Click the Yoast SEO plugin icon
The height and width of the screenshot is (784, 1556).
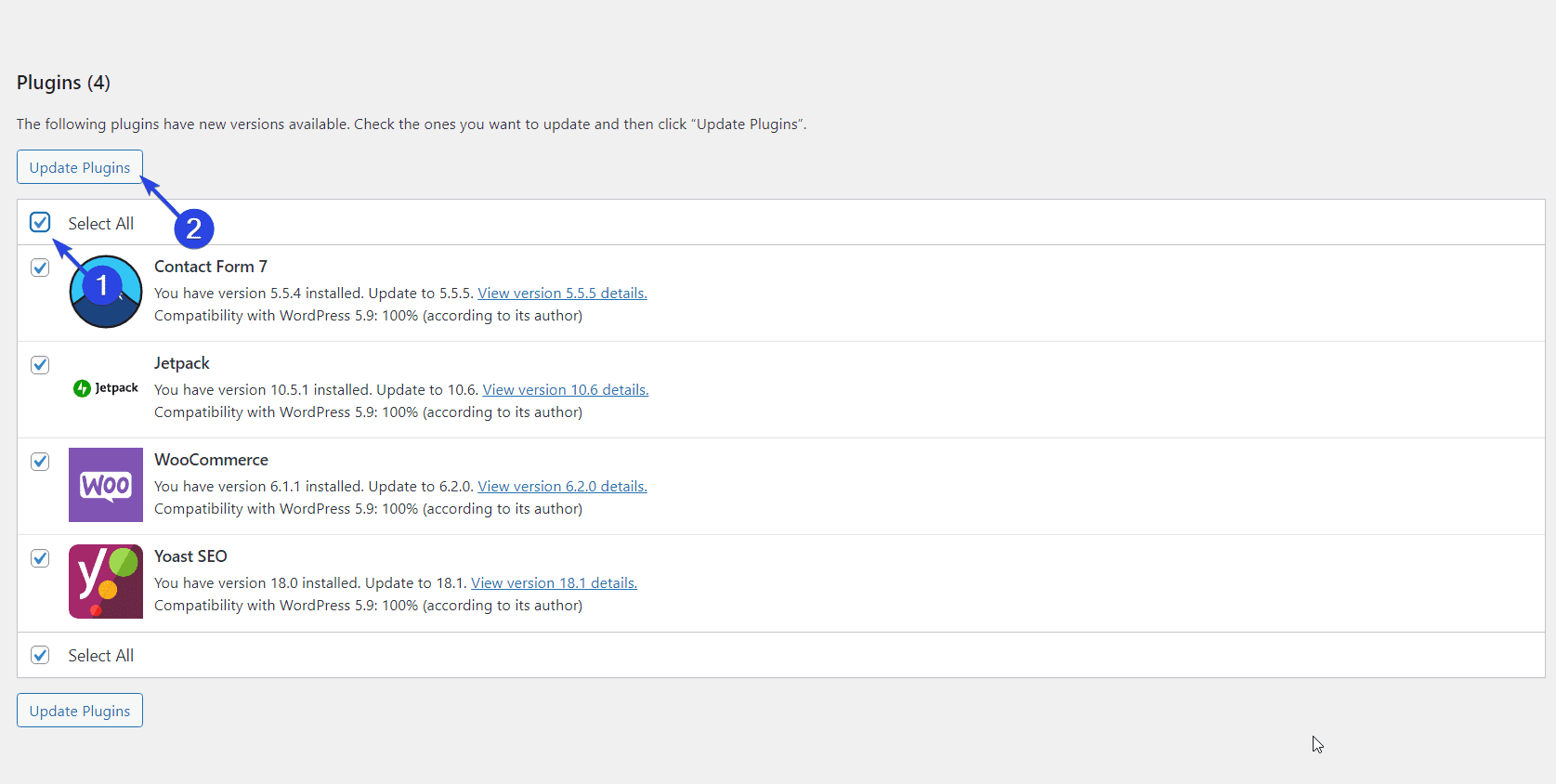(106, 581)
